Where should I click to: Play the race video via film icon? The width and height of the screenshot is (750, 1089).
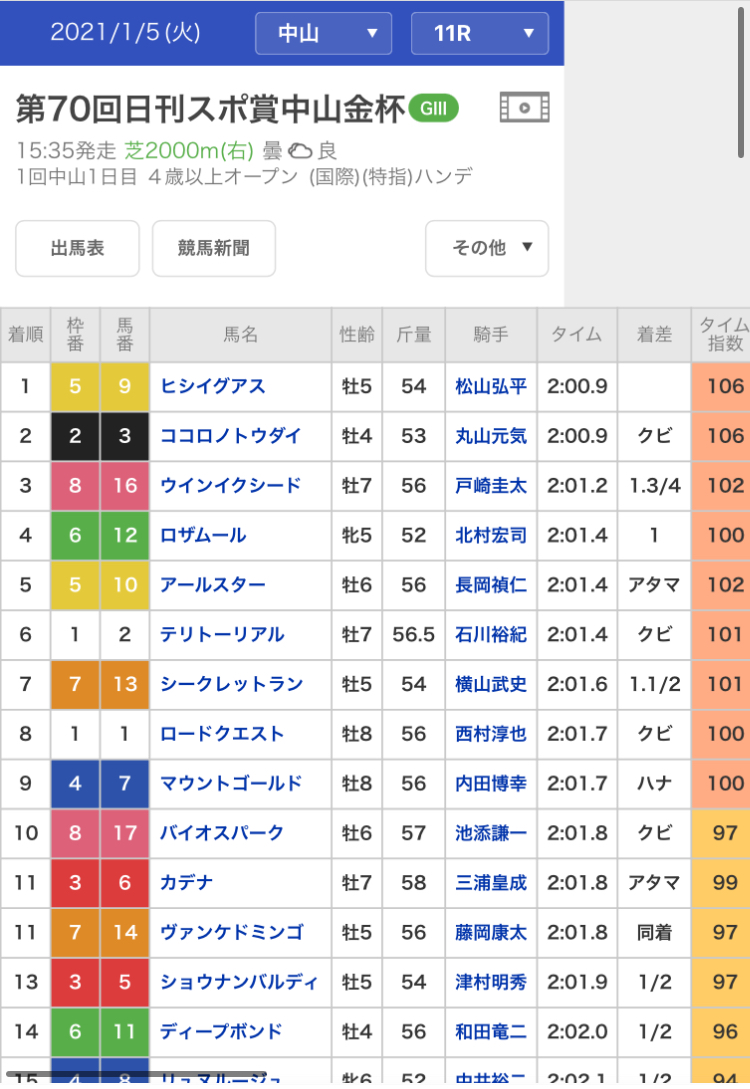(x=524, y=107)
